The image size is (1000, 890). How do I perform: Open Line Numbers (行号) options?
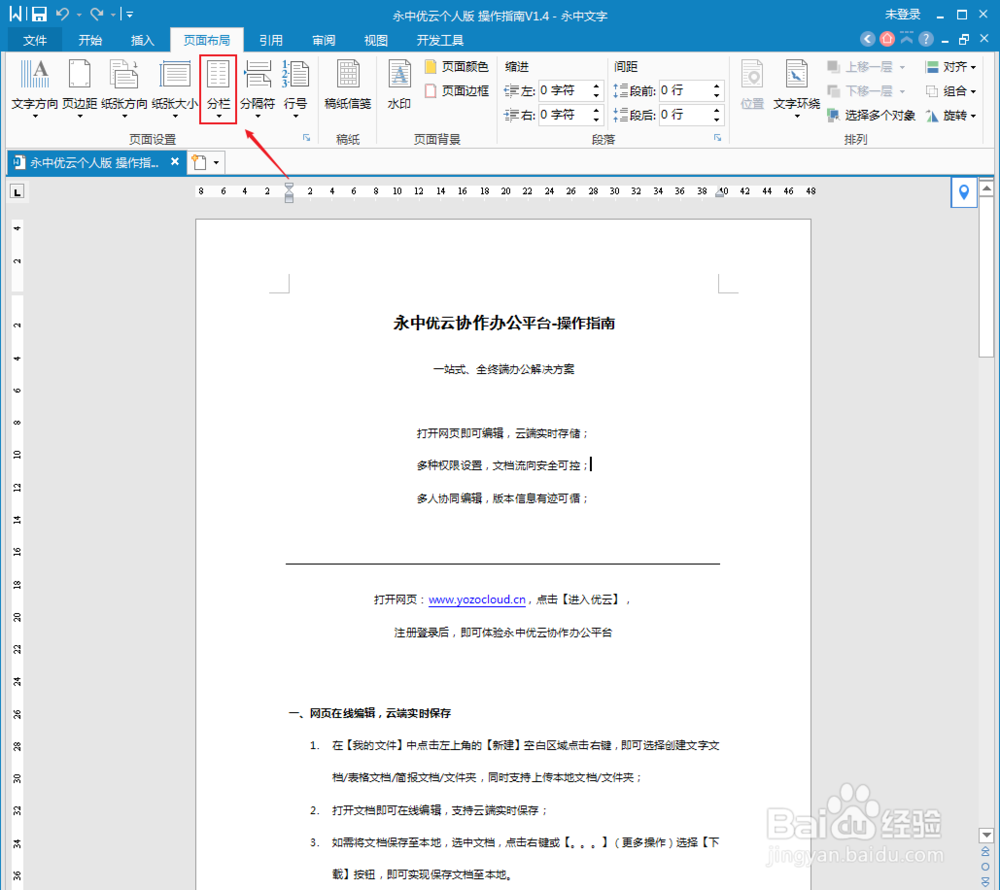(x=295, y=88)
